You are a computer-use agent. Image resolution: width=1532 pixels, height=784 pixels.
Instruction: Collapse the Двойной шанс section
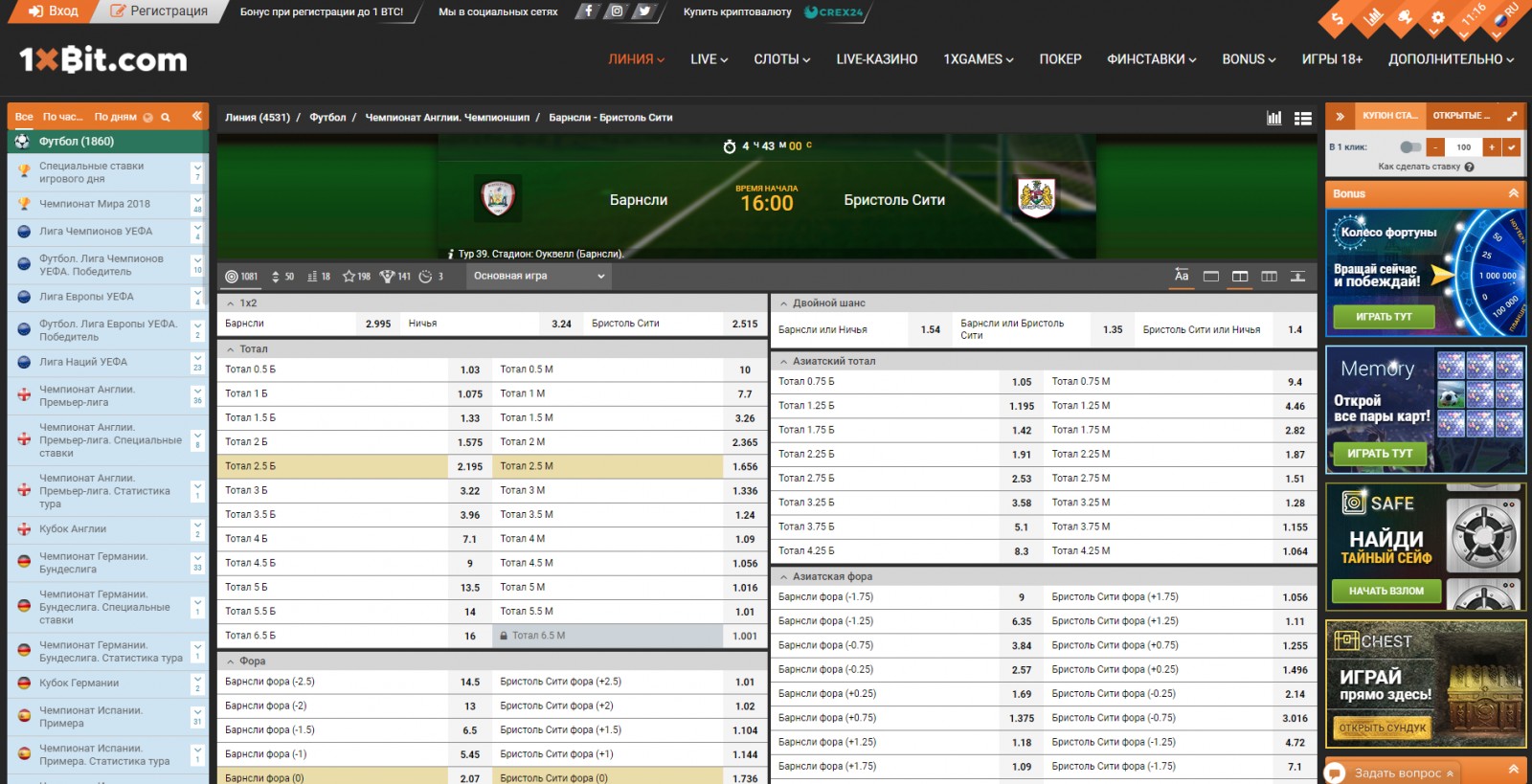[x=783, y=303]
